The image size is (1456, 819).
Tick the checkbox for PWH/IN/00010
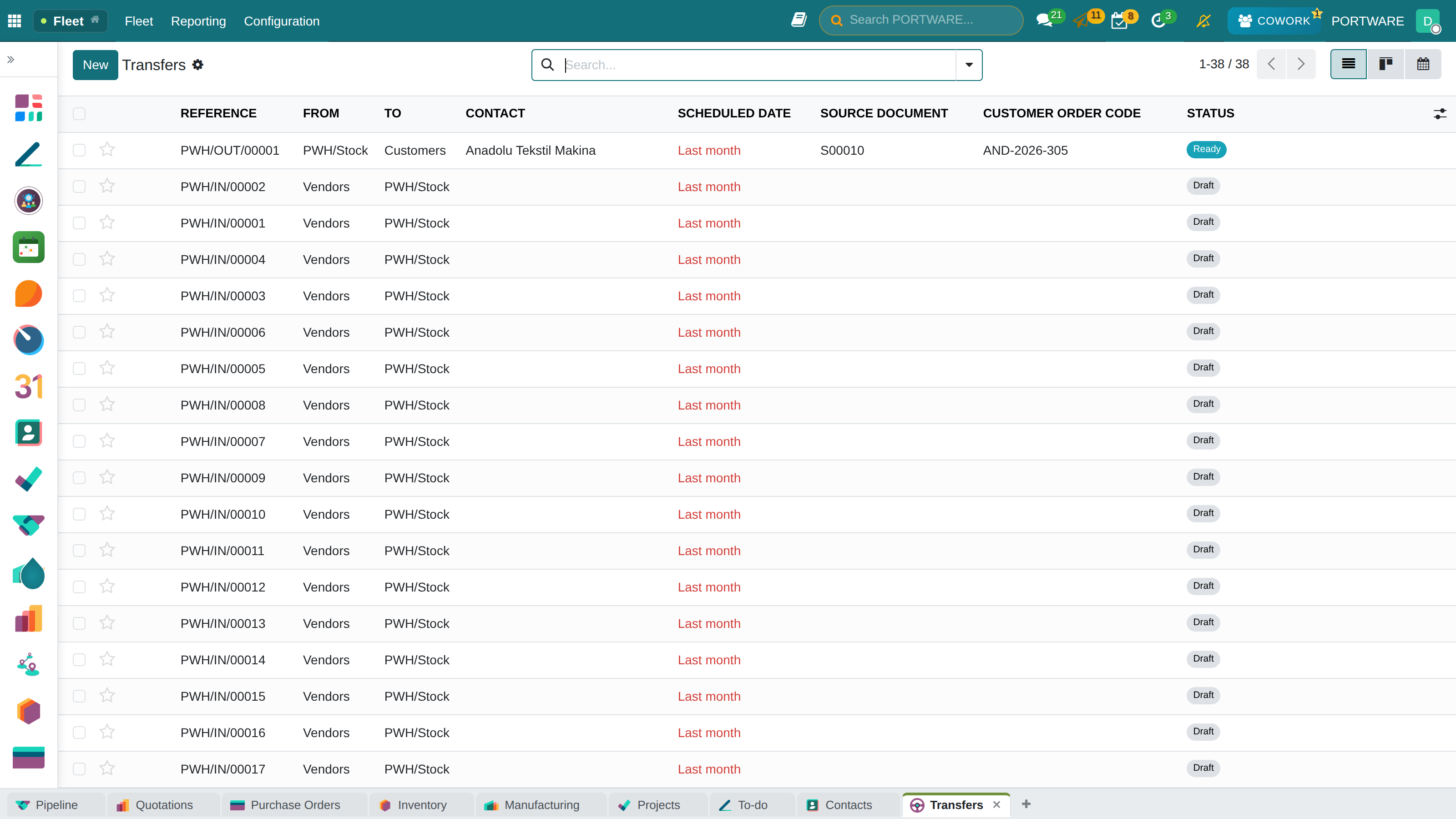pyautogui.click(x=79, y=514)
